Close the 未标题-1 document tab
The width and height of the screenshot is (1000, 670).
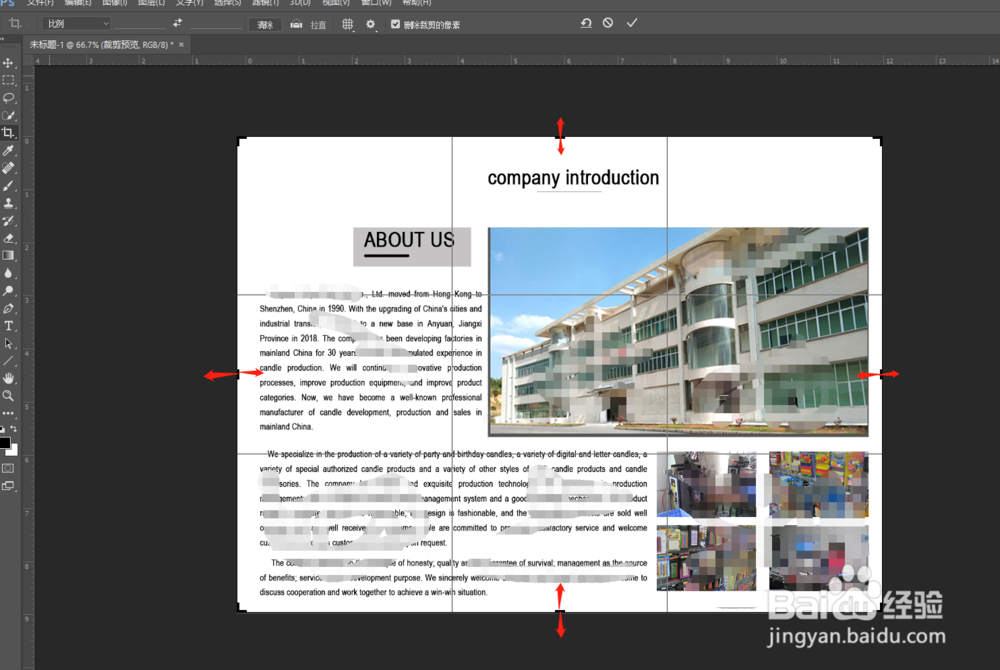pos(181,45)
